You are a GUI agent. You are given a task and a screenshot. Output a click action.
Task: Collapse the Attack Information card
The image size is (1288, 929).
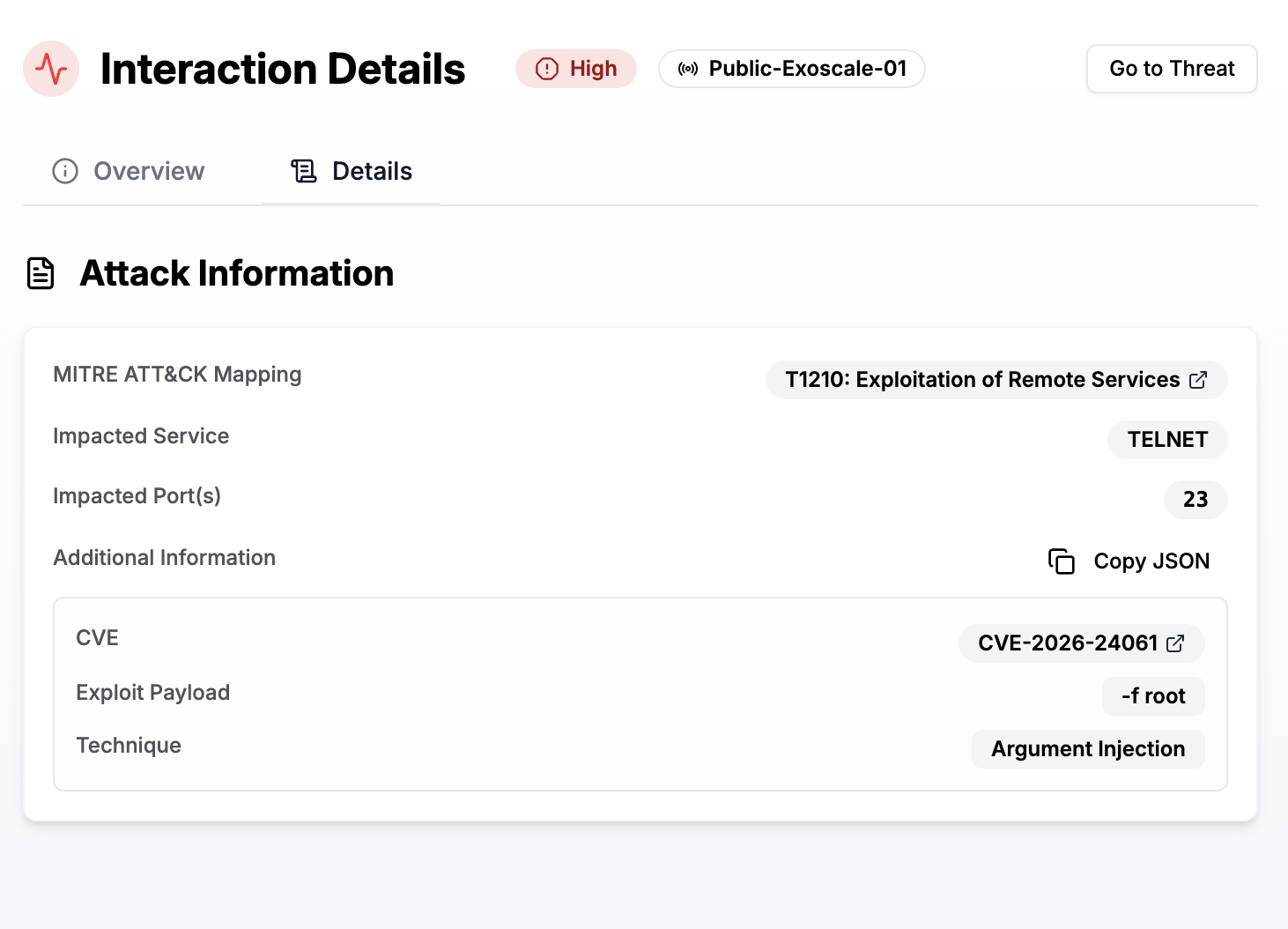(x=236, y=273)
